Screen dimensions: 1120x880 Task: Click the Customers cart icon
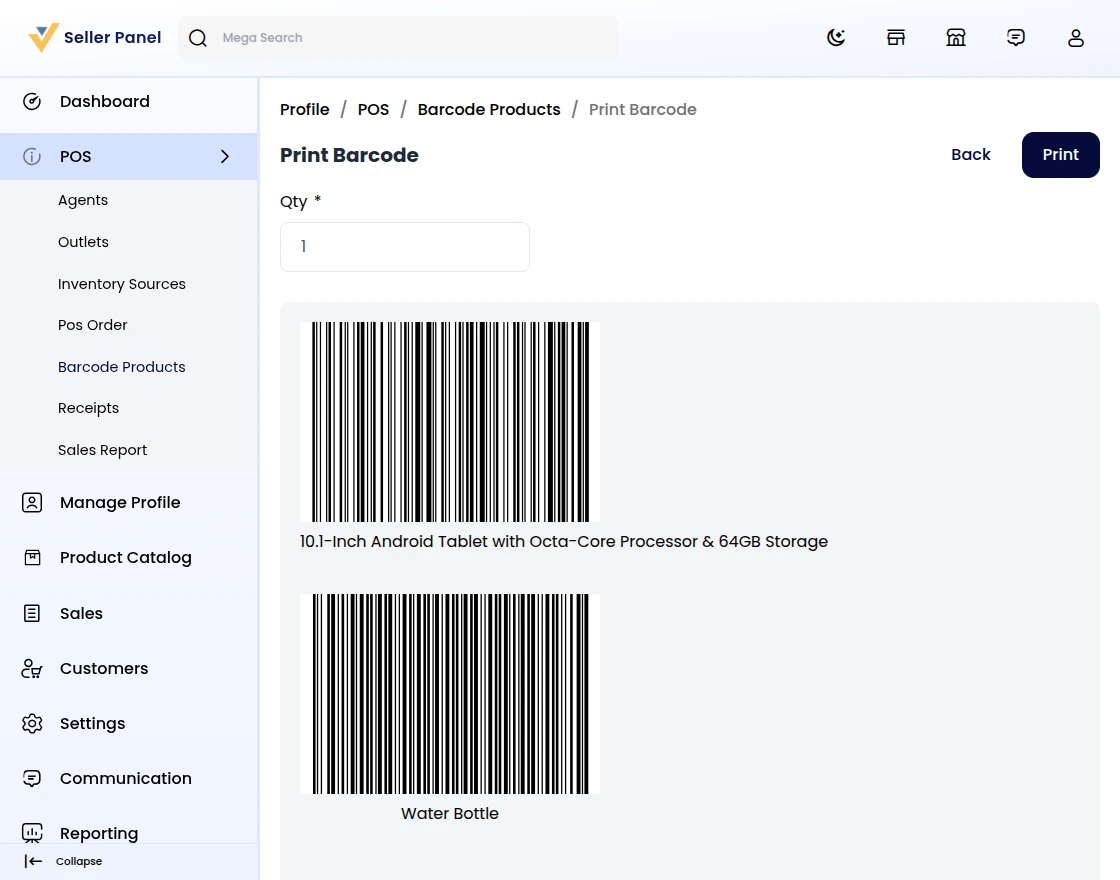[32, 669]
